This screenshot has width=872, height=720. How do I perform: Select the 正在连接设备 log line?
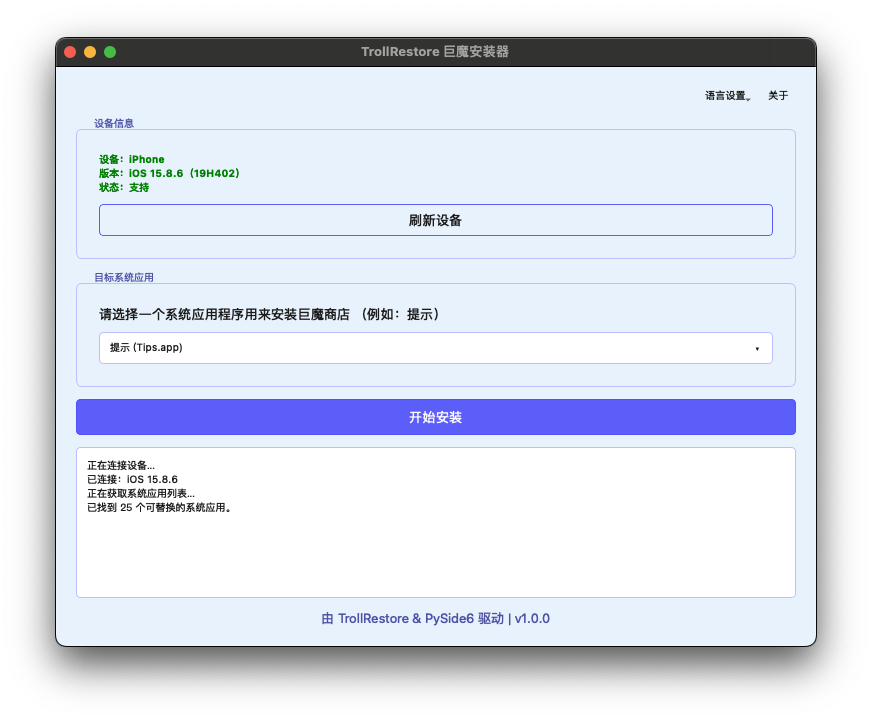121,466
